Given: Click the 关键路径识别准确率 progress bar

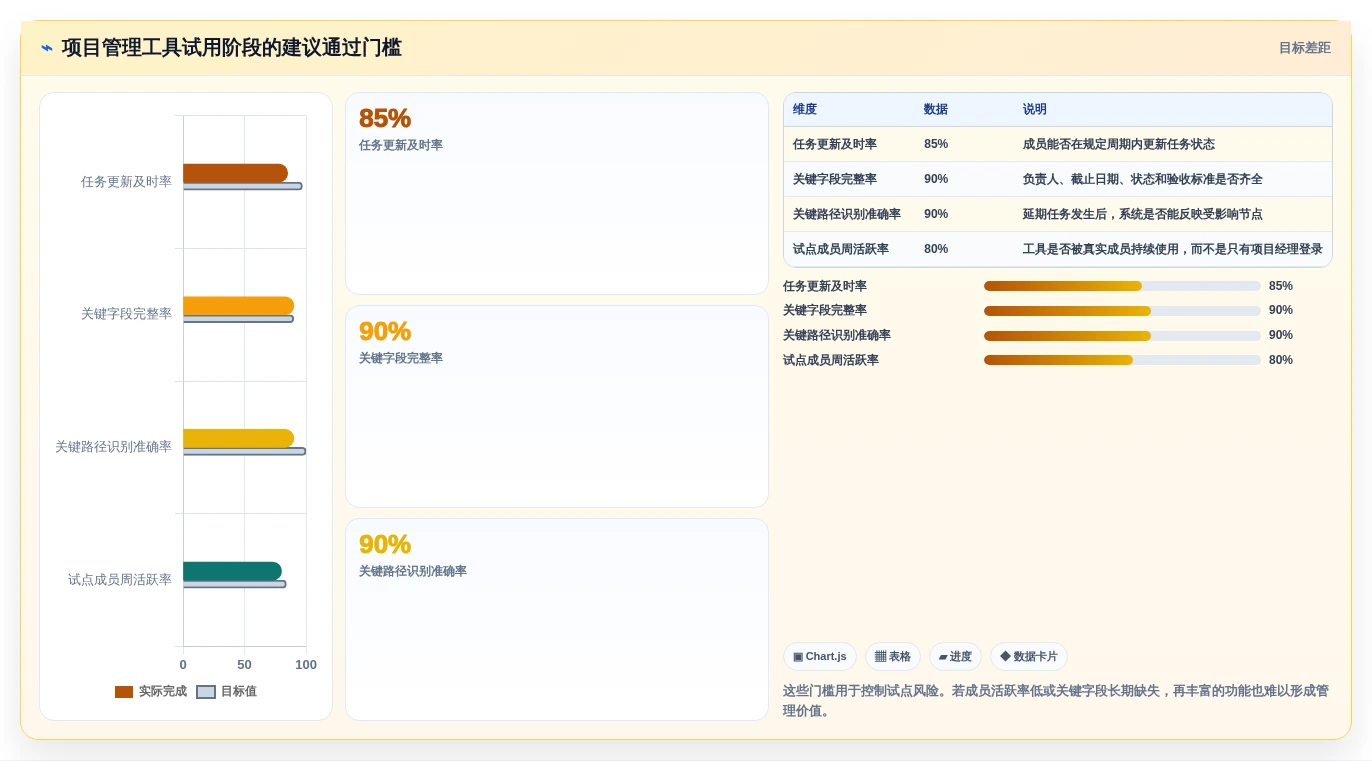Looking at the screenshot, I should pyautogui.click(x=1122, y=335).
